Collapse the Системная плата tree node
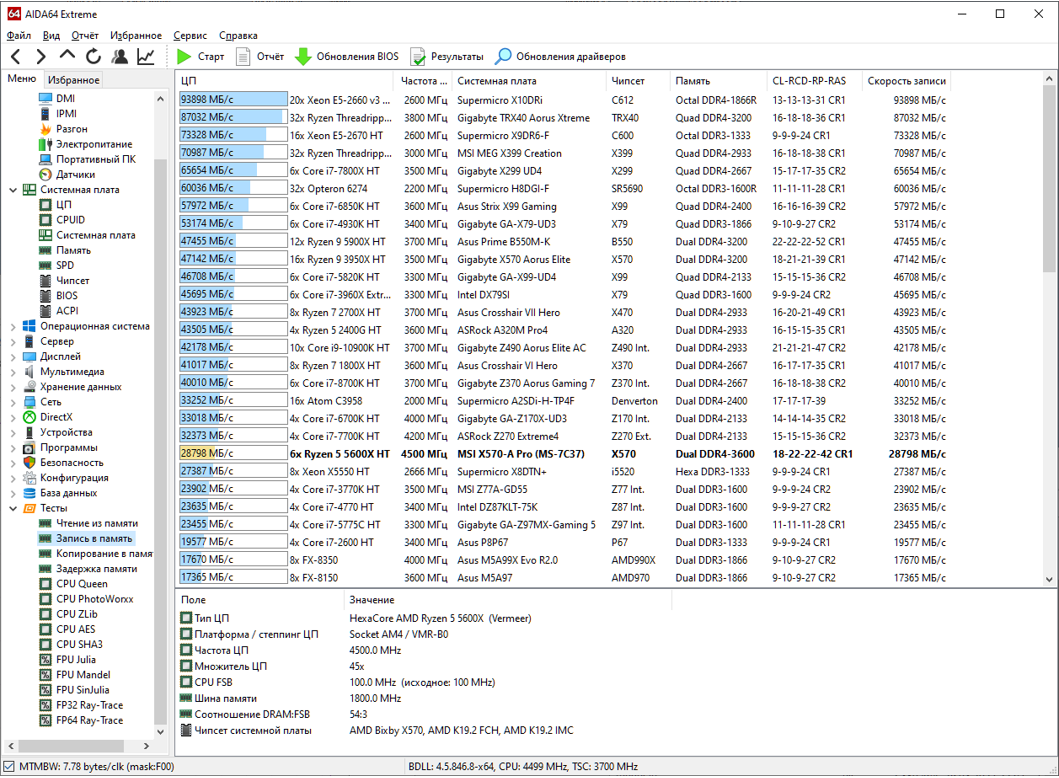 coord(13,190)
